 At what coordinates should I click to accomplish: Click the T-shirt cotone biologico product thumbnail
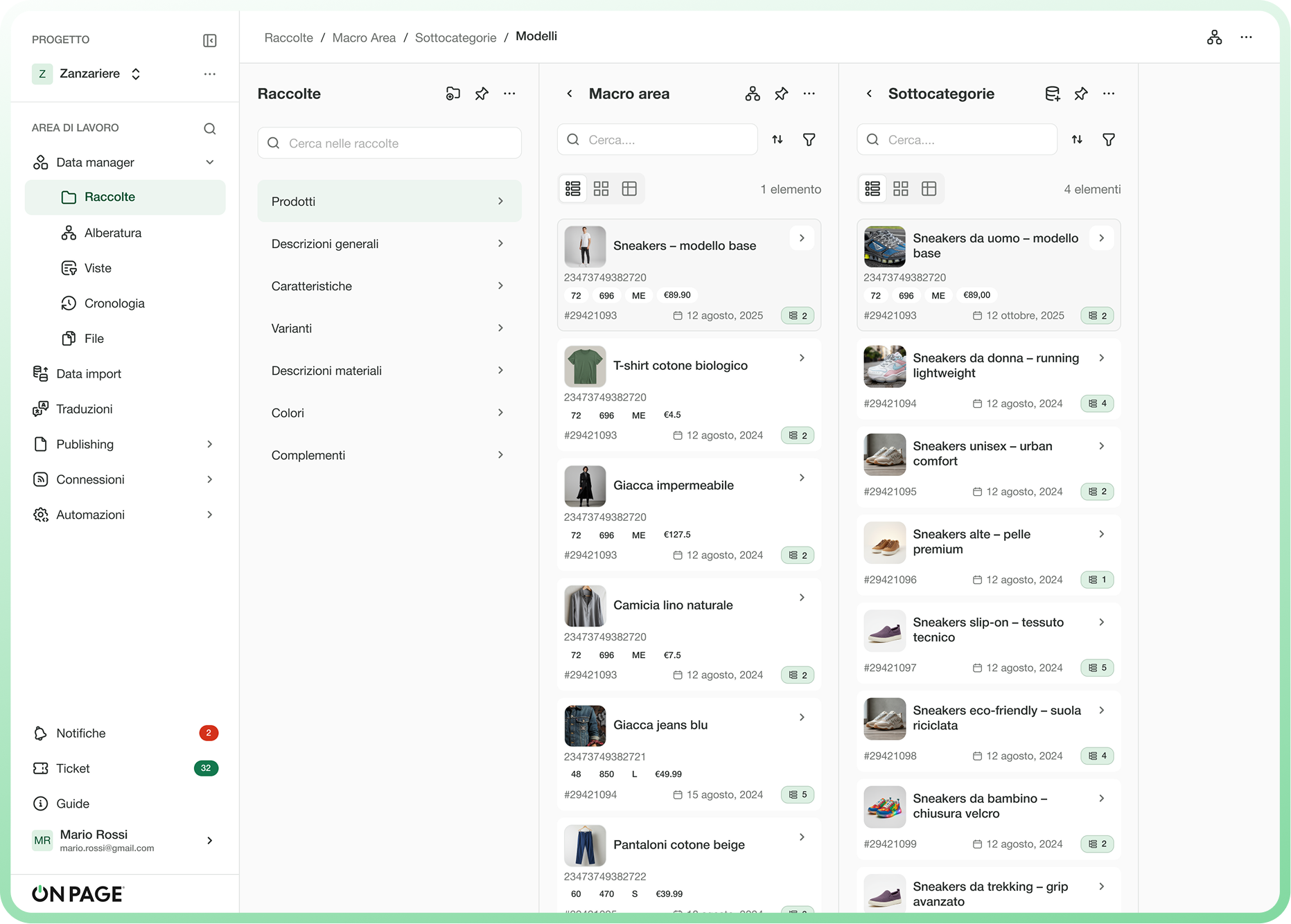pos(585,366)
